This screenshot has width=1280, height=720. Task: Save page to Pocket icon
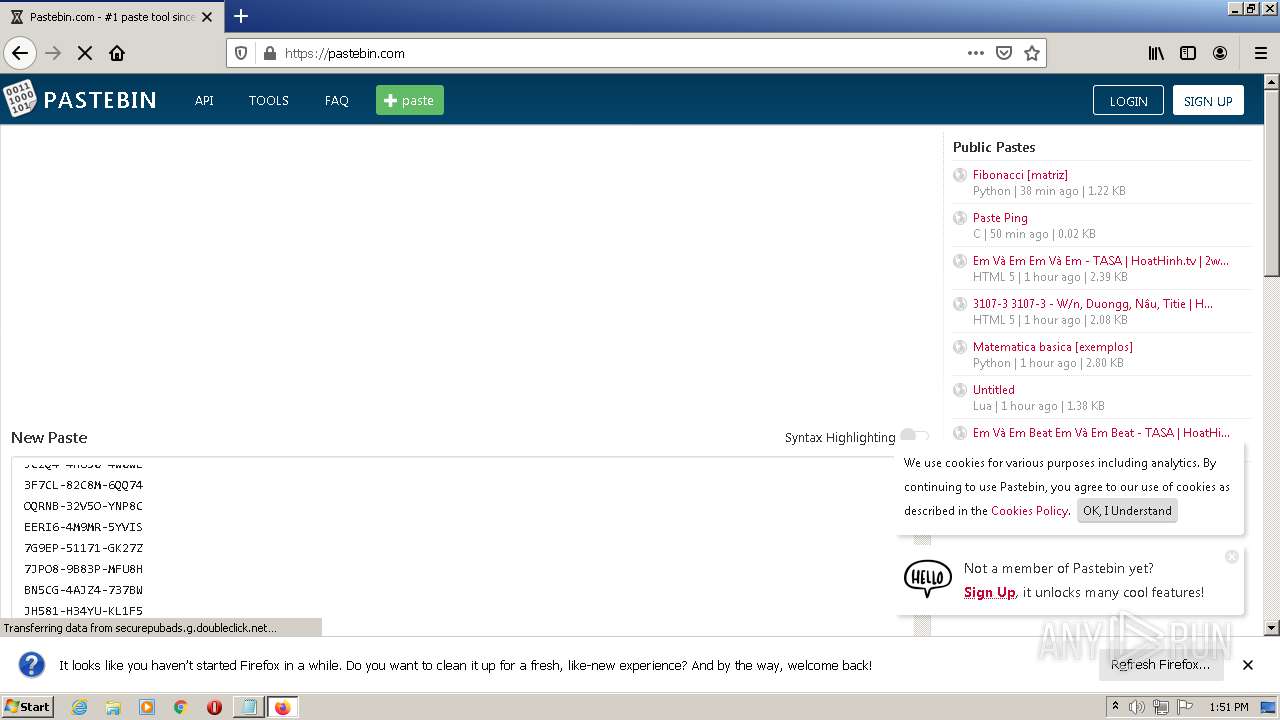[x=1004, y=53]
